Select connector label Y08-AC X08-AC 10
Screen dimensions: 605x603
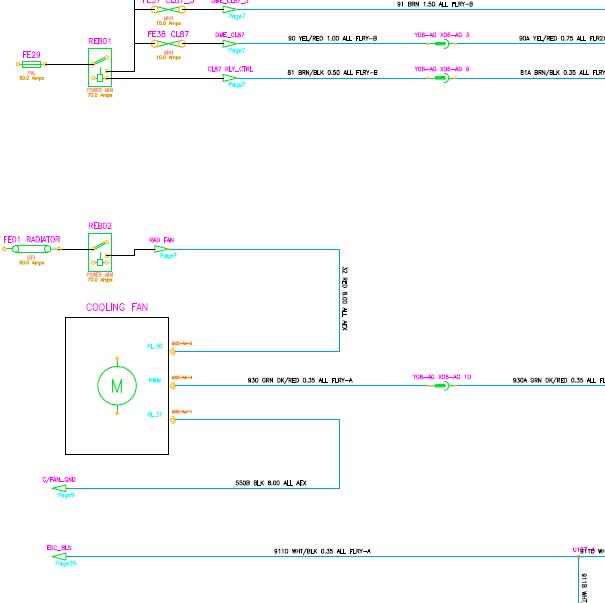(x=442, y=377)
